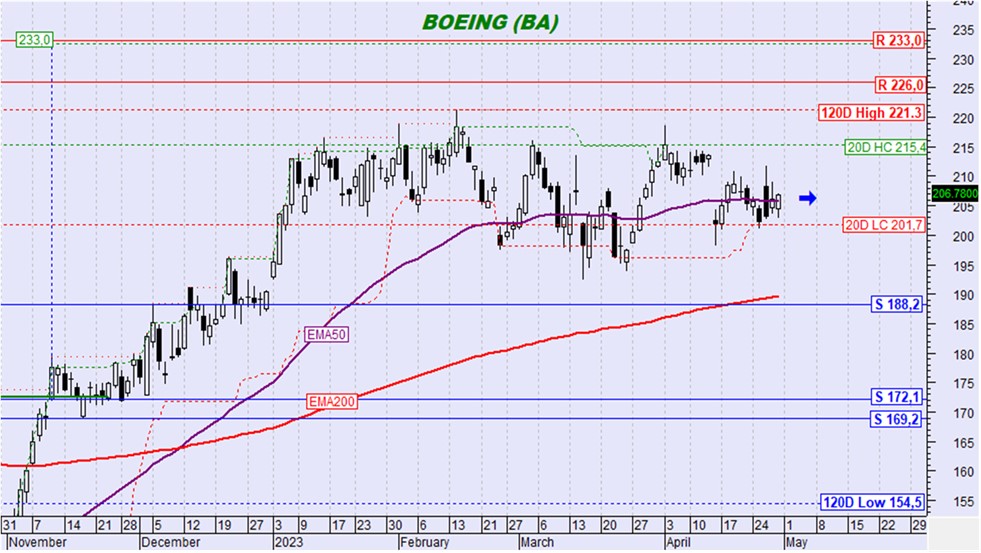The image size is (981, 553).
Task: Click the current price 206.7800 tag
Action: pyautogui.click(x=955, y=194)
